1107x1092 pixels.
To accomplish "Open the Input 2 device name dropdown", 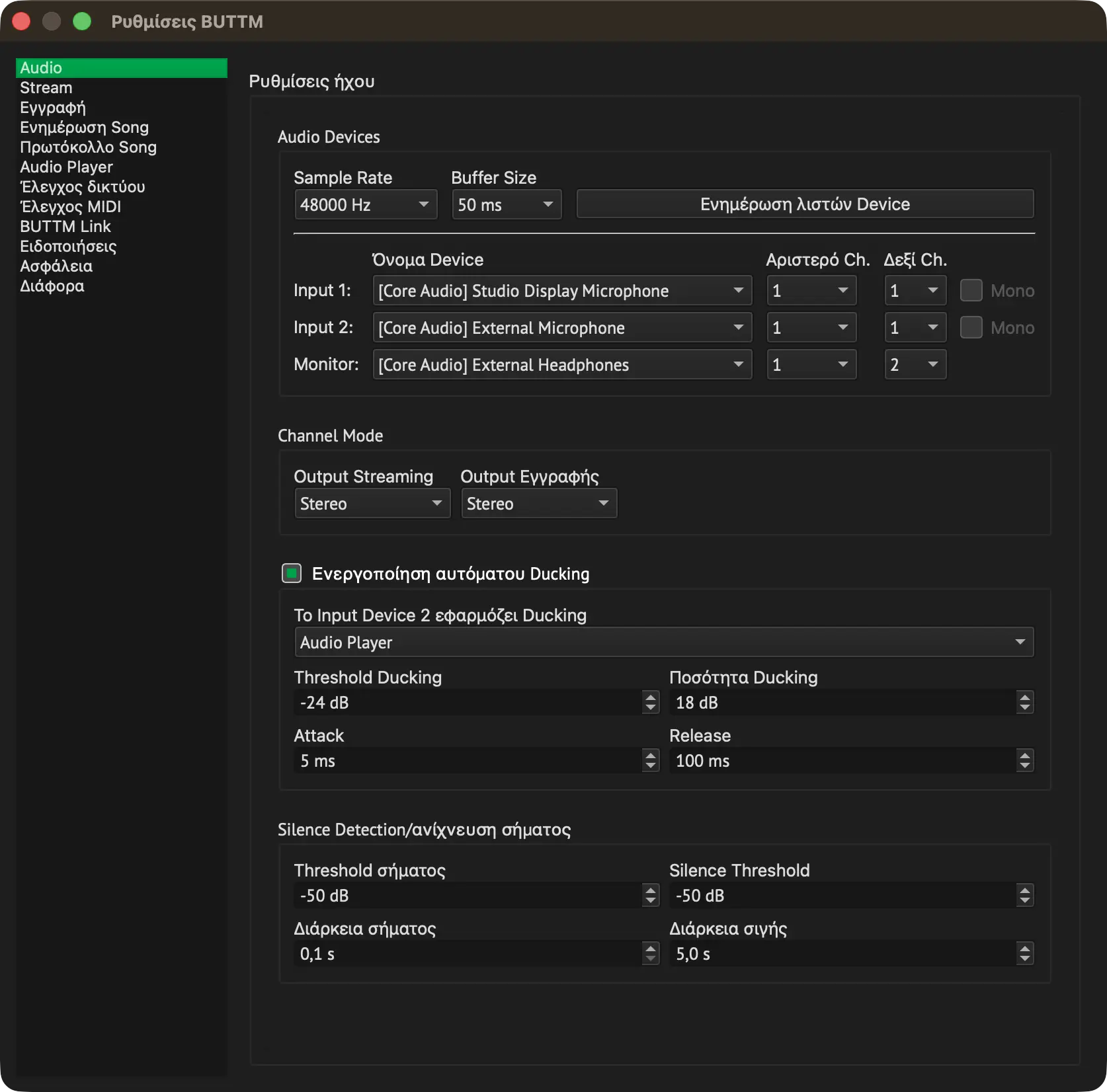I will point(562,328).
